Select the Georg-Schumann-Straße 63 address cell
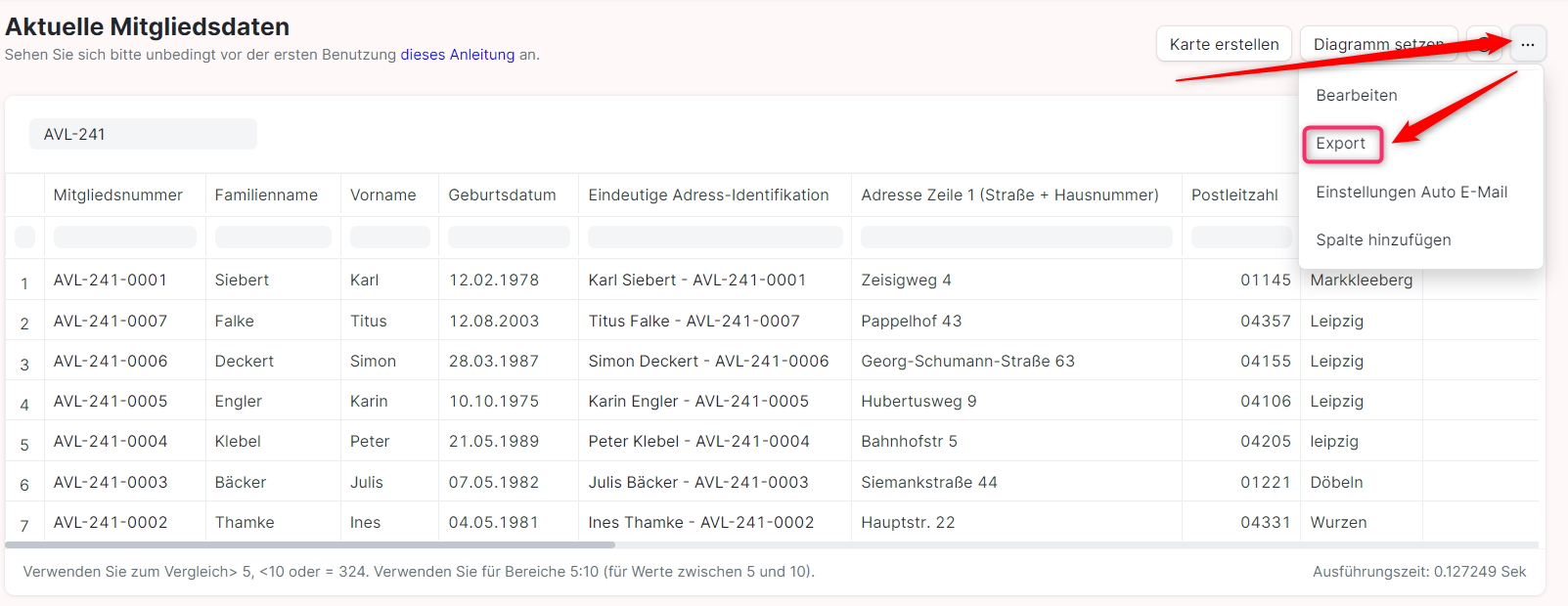Viewport: 1568px width, 606px height. tap(966, 361)
